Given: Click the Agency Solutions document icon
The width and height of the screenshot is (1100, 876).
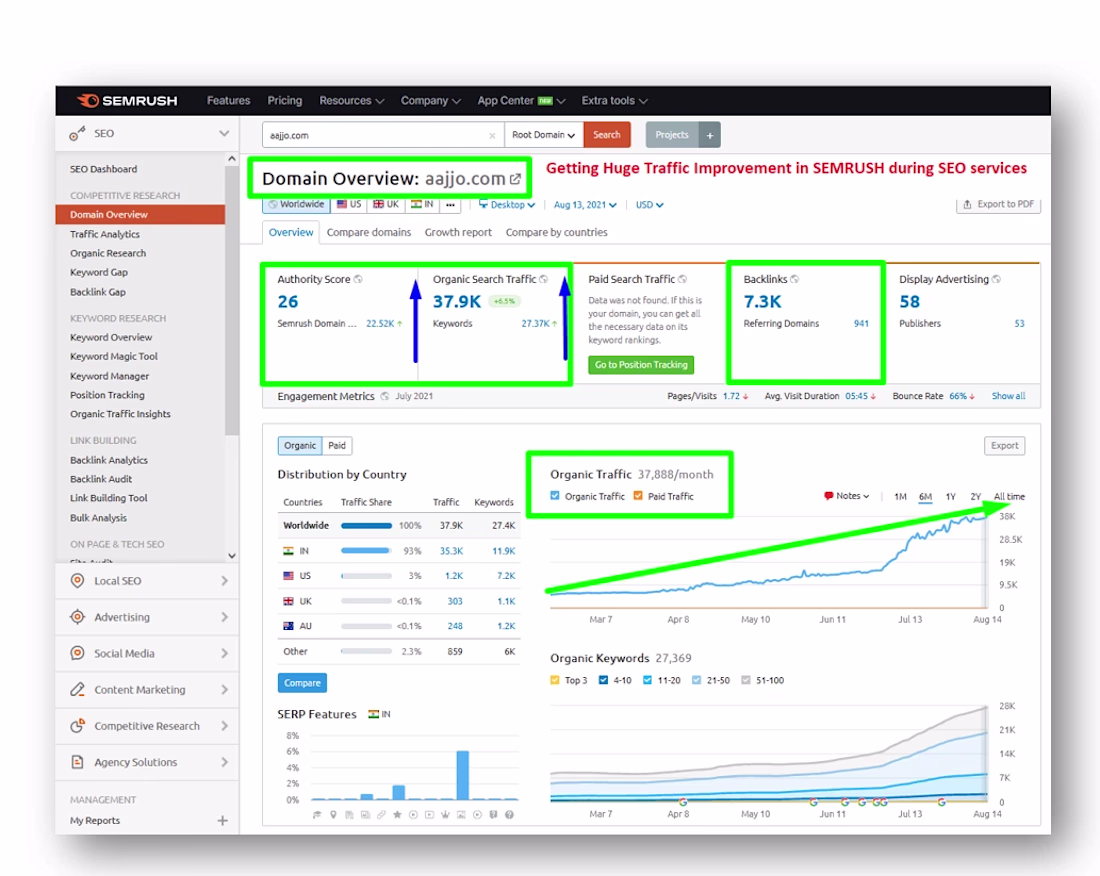Looking at the screenshot, I should tap(78, 762).
